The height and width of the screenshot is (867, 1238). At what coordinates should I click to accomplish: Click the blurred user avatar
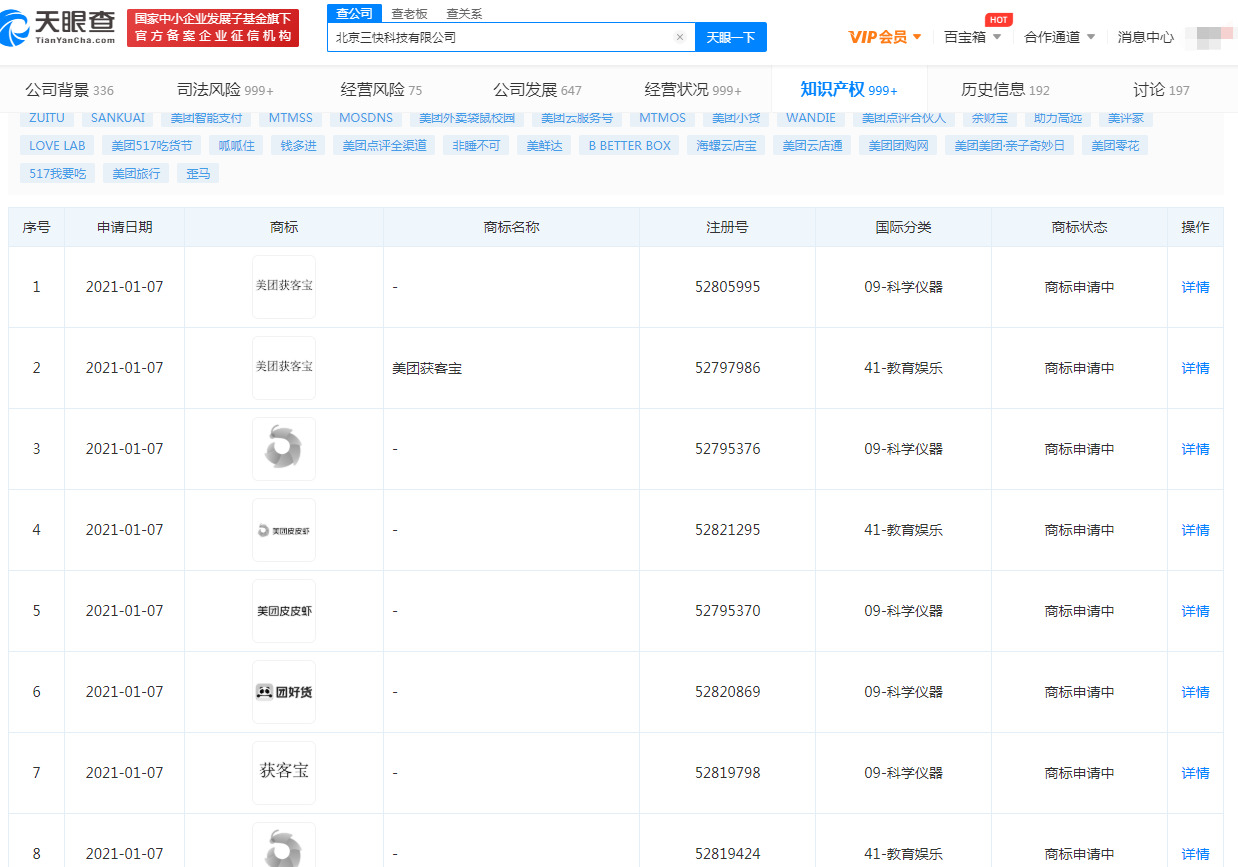[1209, 37]
